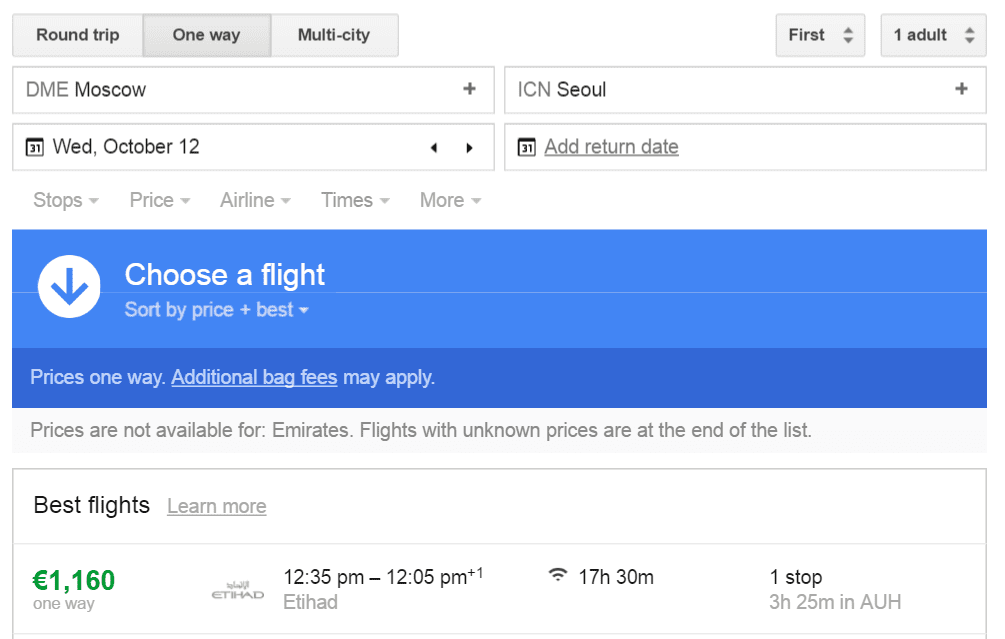Click the Etihad airline logo
This screenshot has height=639, width=1005.
tap(238, 590)
